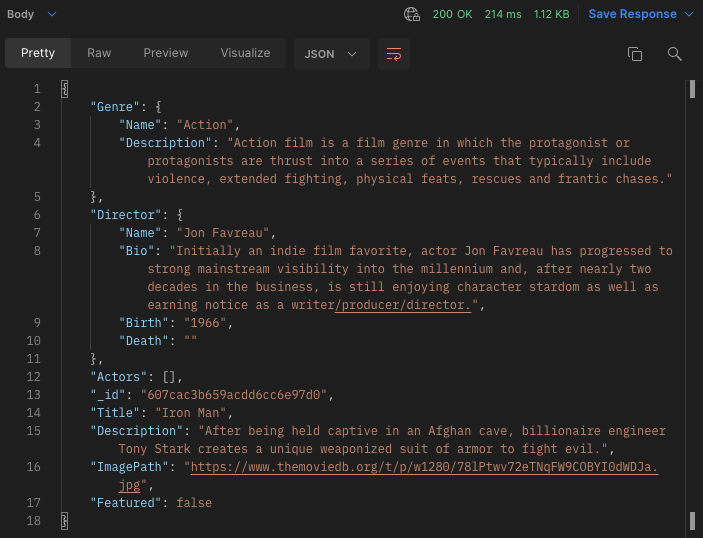The height and width of the screenshot is (538, 703).
Task: Click the 200 OK status indicator
Action: (454, 14)
